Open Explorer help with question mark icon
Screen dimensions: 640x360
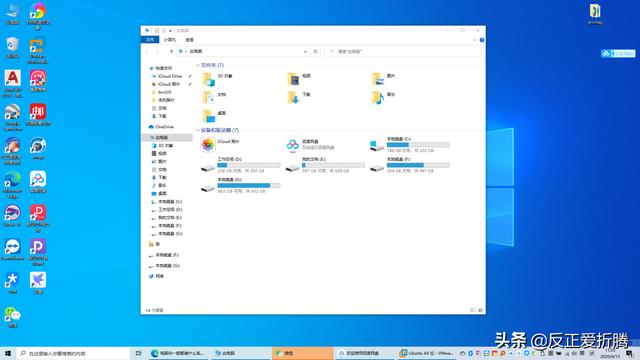point(482,40)
